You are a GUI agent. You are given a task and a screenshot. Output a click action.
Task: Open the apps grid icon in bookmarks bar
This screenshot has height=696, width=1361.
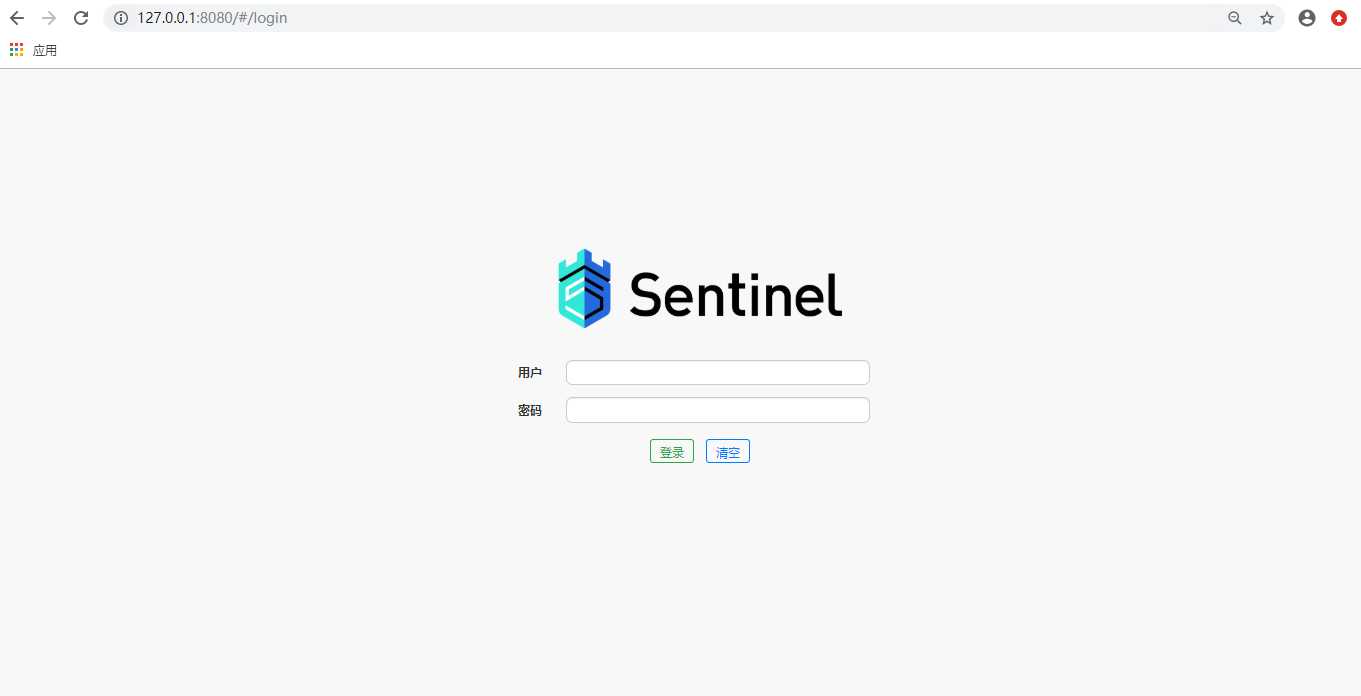17,50
